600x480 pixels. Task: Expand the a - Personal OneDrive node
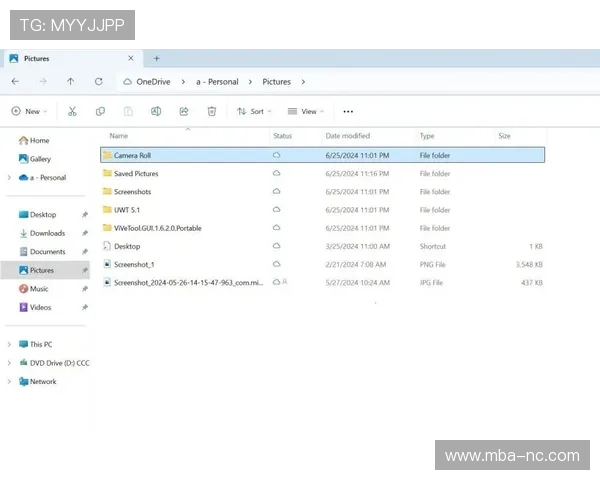pos(10,178)
